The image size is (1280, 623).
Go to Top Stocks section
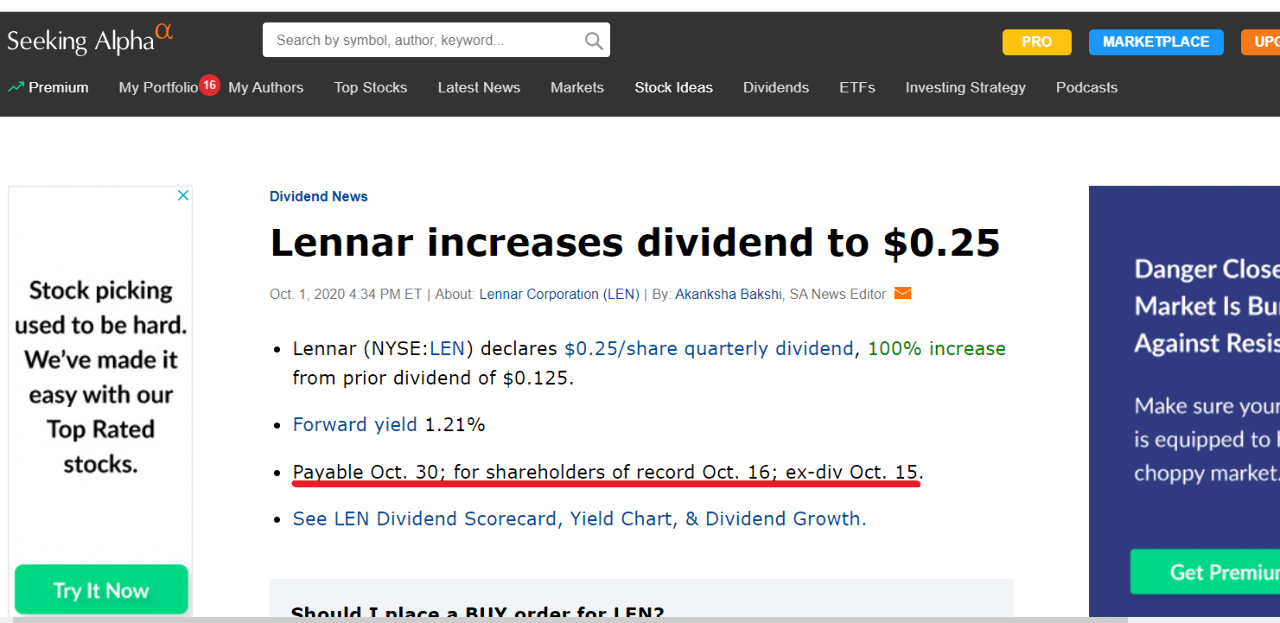click(370, 88)
